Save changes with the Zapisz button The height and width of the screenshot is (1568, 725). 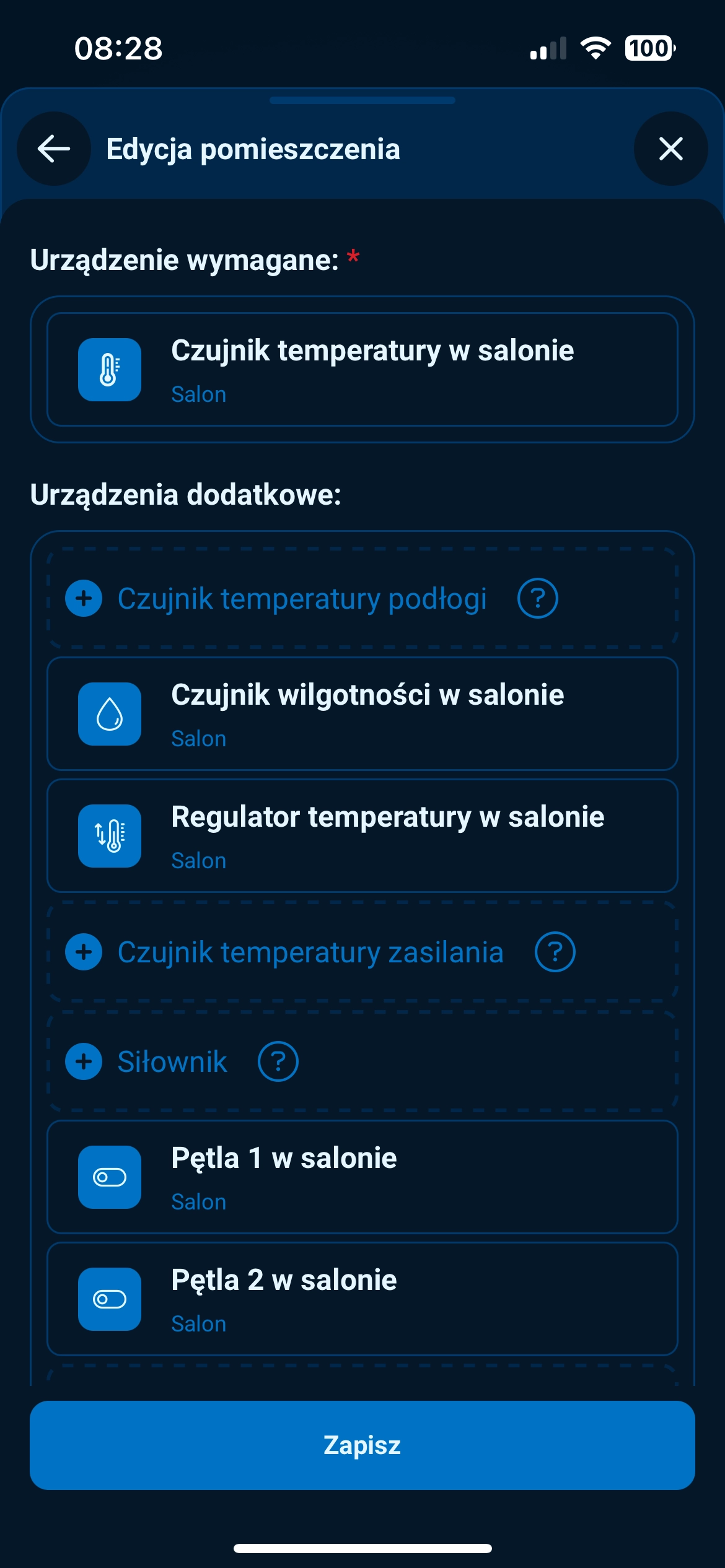tap(362, 1445)
